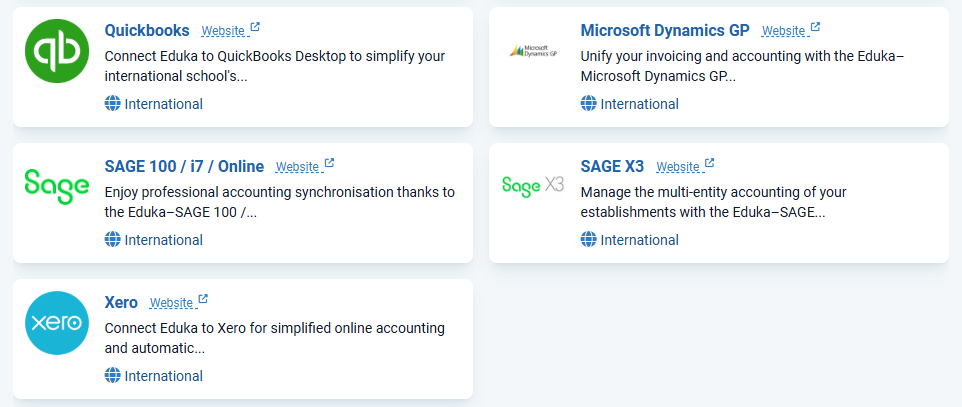Screen dimensions: 962x407
Task: Click the blue Xero logo
Action: pyautogui.click(x=57, y=323)
